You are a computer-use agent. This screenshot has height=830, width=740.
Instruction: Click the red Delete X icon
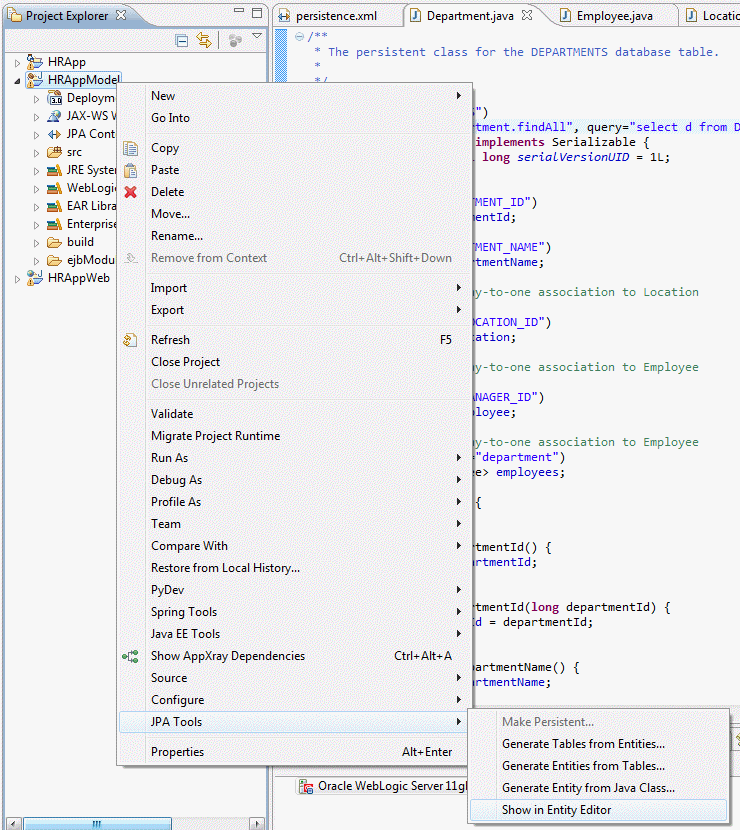tap(130, 192)
